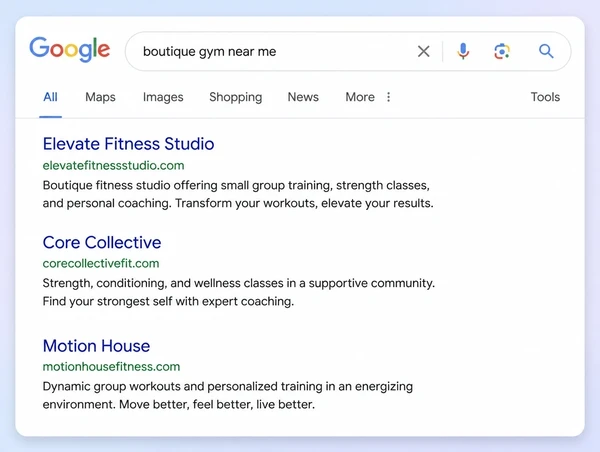Switch to the Images tab
This screenshot has height=452, width=600.
163,97
